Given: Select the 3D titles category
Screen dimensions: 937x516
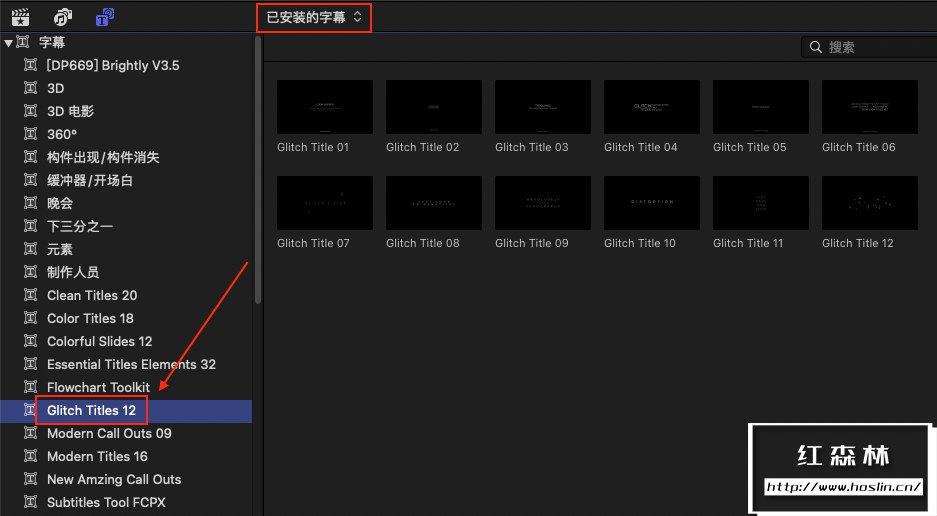Looking at the screenshot, I should pyautogui.click(x=56, y=88).
